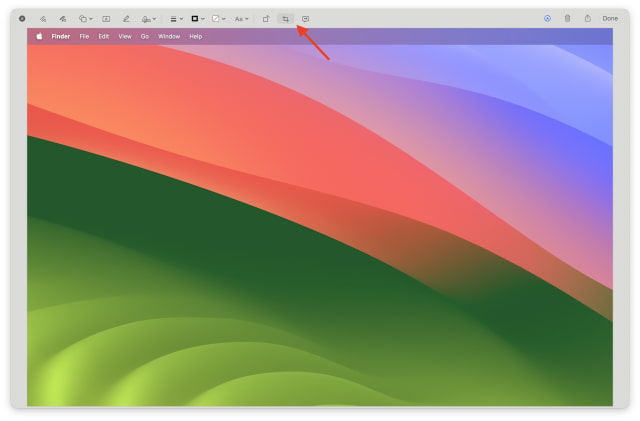Screen dimensions: 640x421
Task: Open the Border Color picker
Action: [197, 18]
